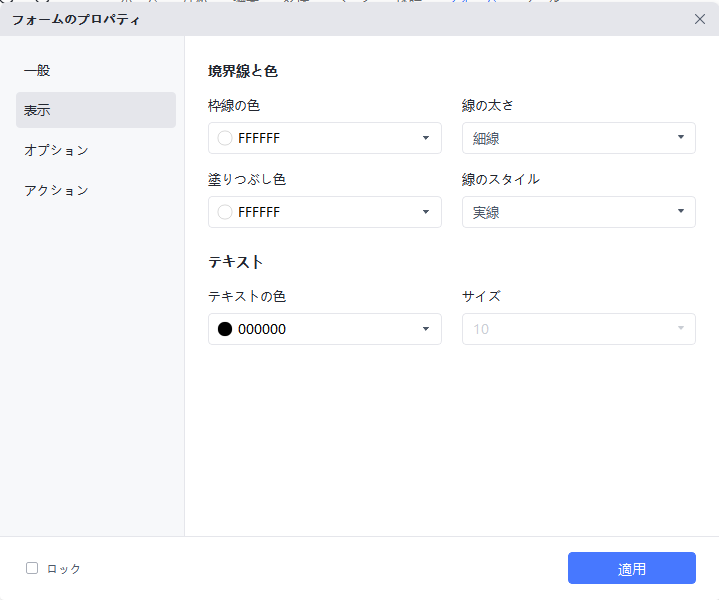Switch to the アクション tab
This screenshot has height=600, width=719.
[95, 190]
